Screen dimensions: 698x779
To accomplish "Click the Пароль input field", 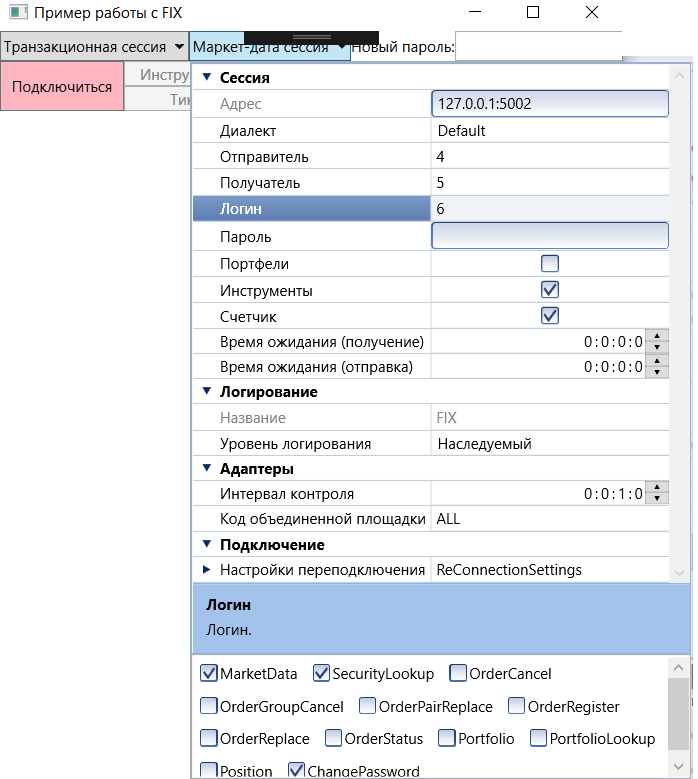I will pos(549,236).
